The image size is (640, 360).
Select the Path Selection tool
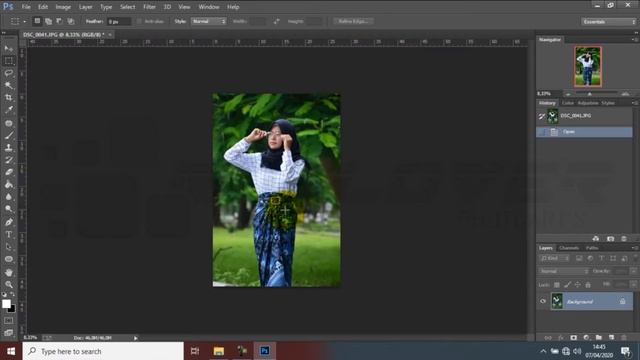tap(9, 247)
